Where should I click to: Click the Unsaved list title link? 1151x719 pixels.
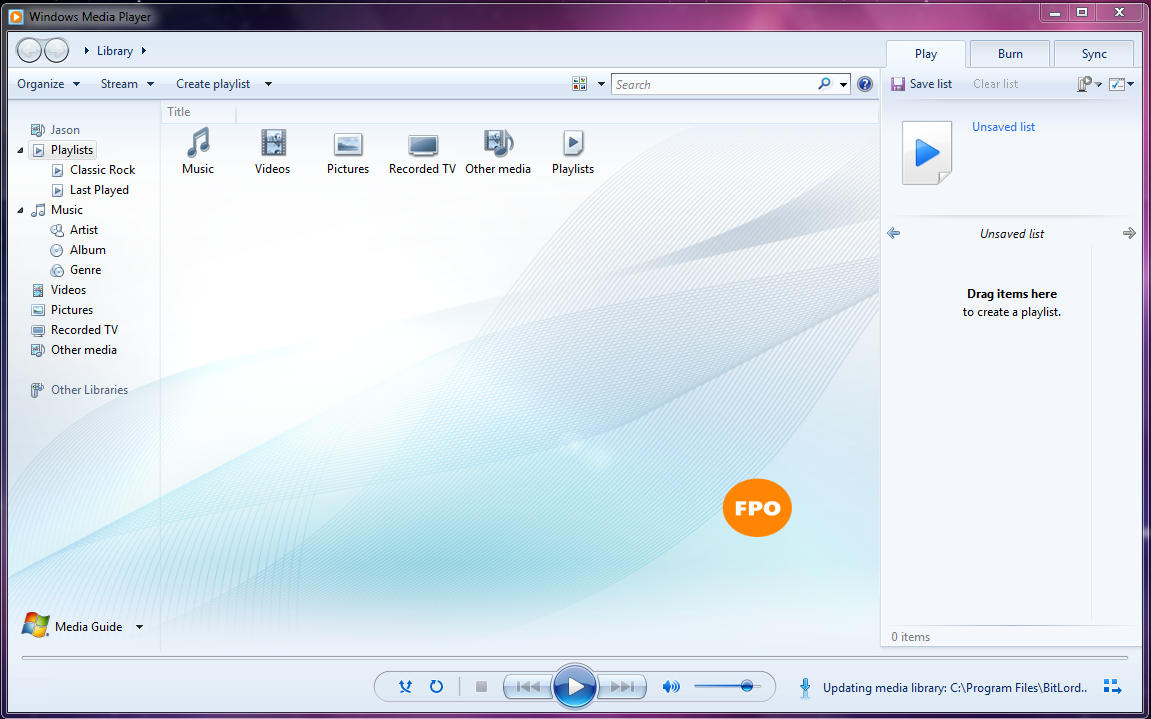tap(1003, 127)
